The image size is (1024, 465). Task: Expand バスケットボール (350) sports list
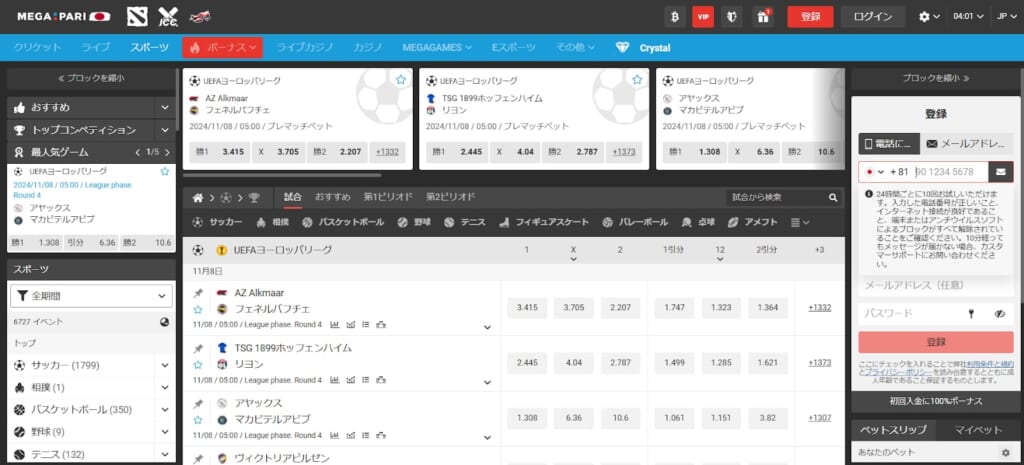pyautogui.click(x=165, y=409)
